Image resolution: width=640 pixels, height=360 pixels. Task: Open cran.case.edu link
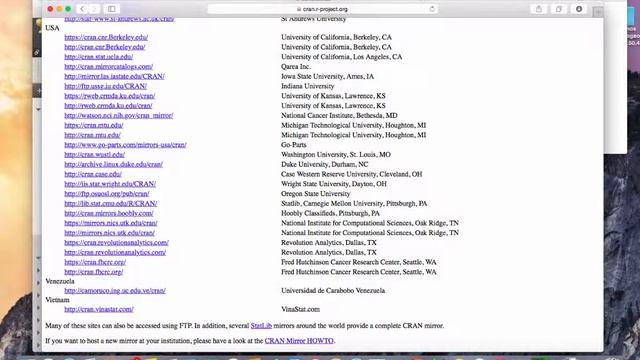[93, 174]
